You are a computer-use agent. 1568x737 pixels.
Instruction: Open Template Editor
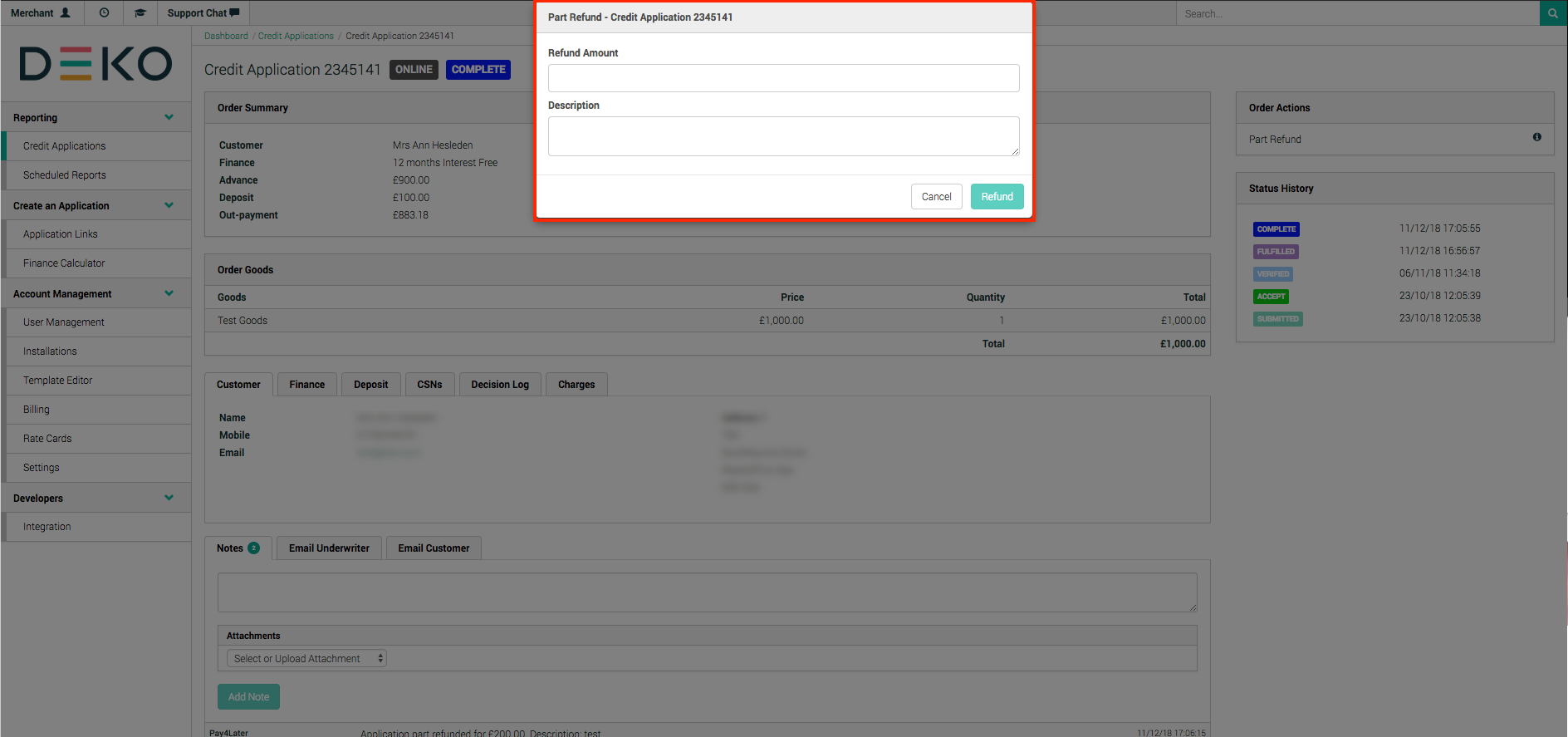[x=98, y=381]
